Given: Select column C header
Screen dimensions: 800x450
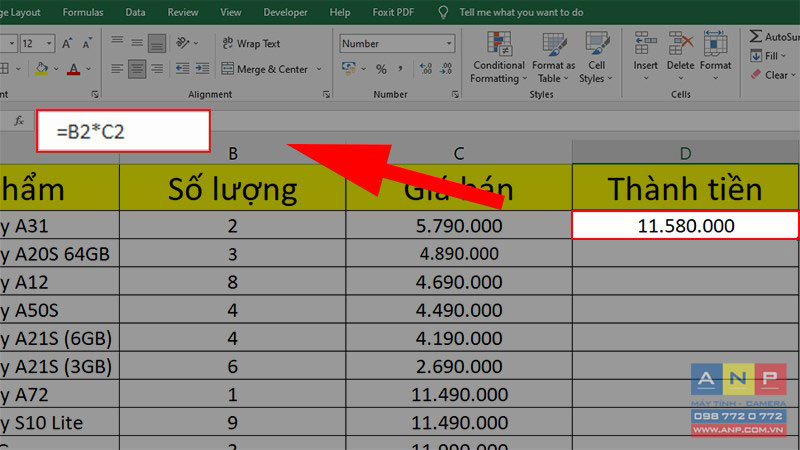Looking at the screenshot, I should click(459, 153).
